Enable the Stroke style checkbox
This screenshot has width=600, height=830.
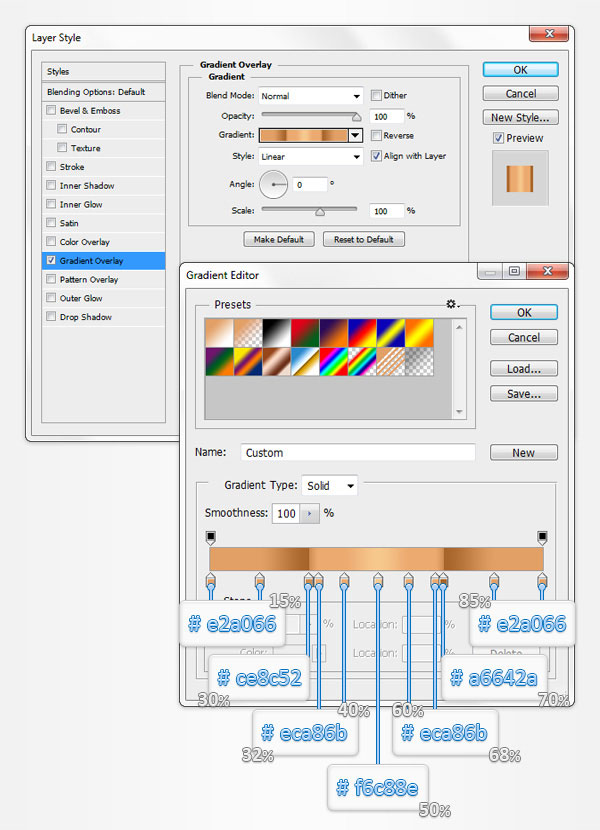coord(51,166)
